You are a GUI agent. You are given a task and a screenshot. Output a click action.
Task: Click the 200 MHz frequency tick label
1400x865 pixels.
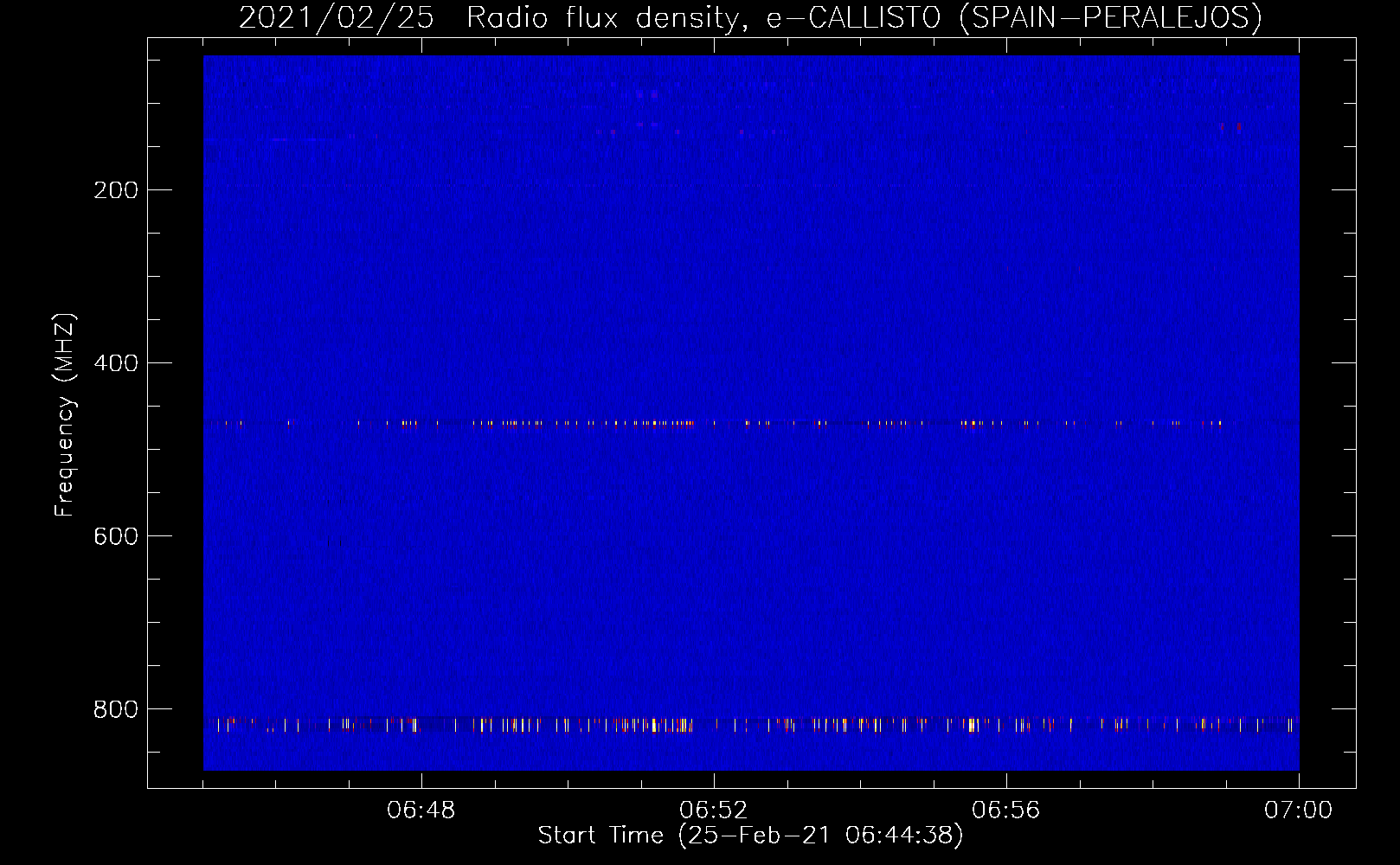pyautogui.click(x=116, y=190)
